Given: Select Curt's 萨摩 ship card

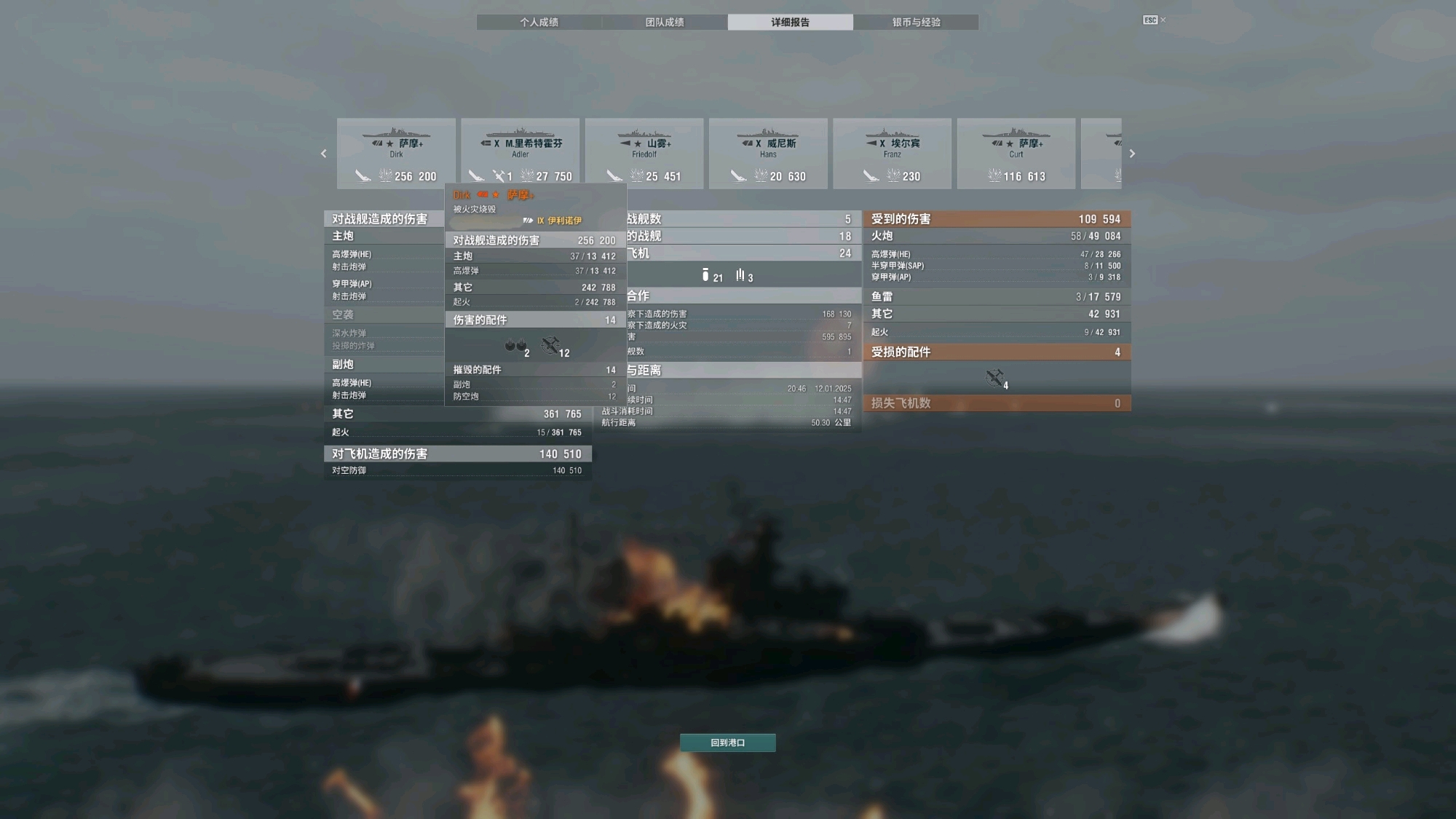Looking at the screenshot, I should [x=1016, y=154].
